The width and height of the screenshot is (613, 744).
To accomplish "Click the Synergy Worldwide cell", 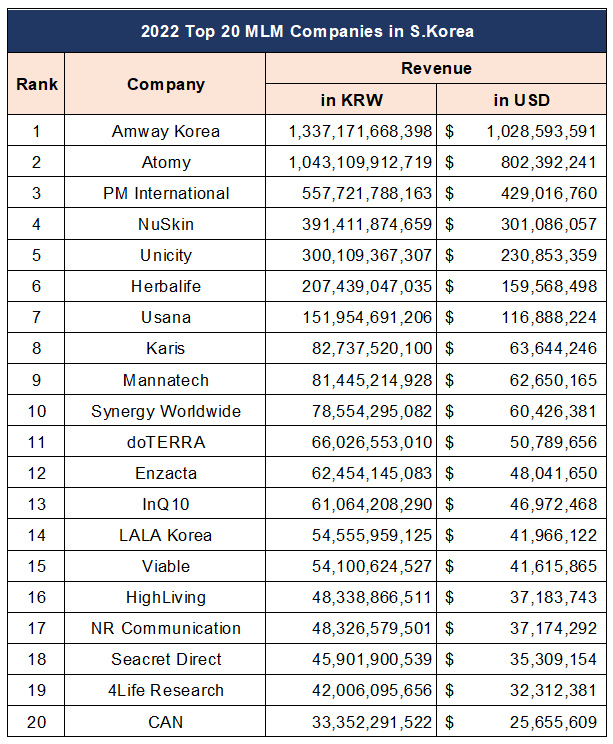I will (x=166, y=411).
